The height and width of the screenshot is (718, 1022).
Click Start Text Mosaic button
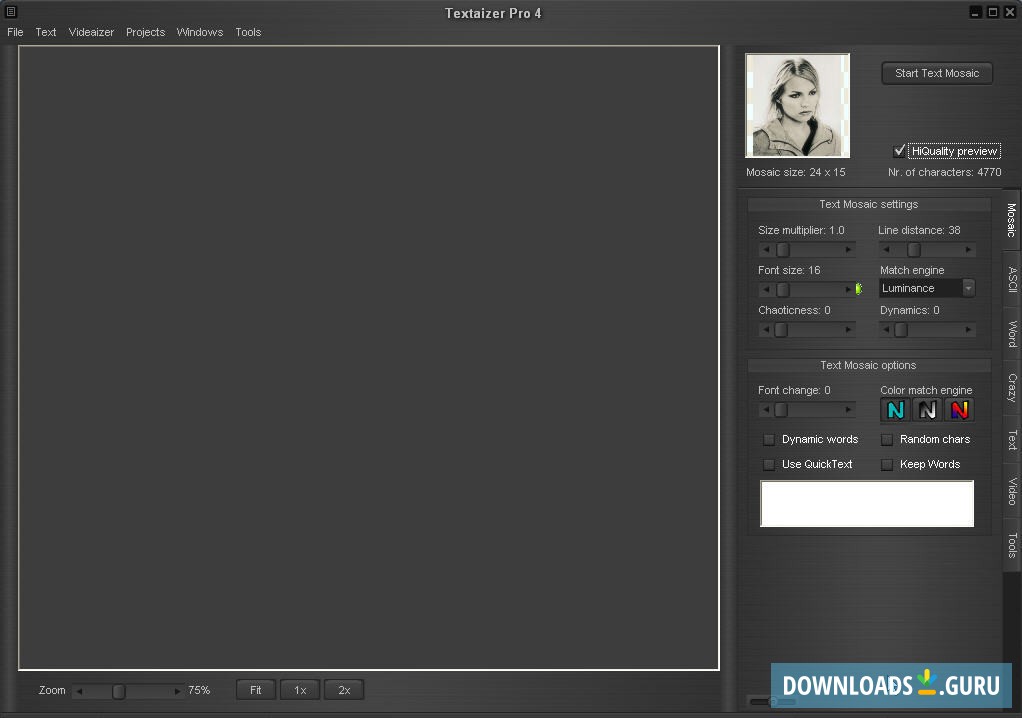937,73
